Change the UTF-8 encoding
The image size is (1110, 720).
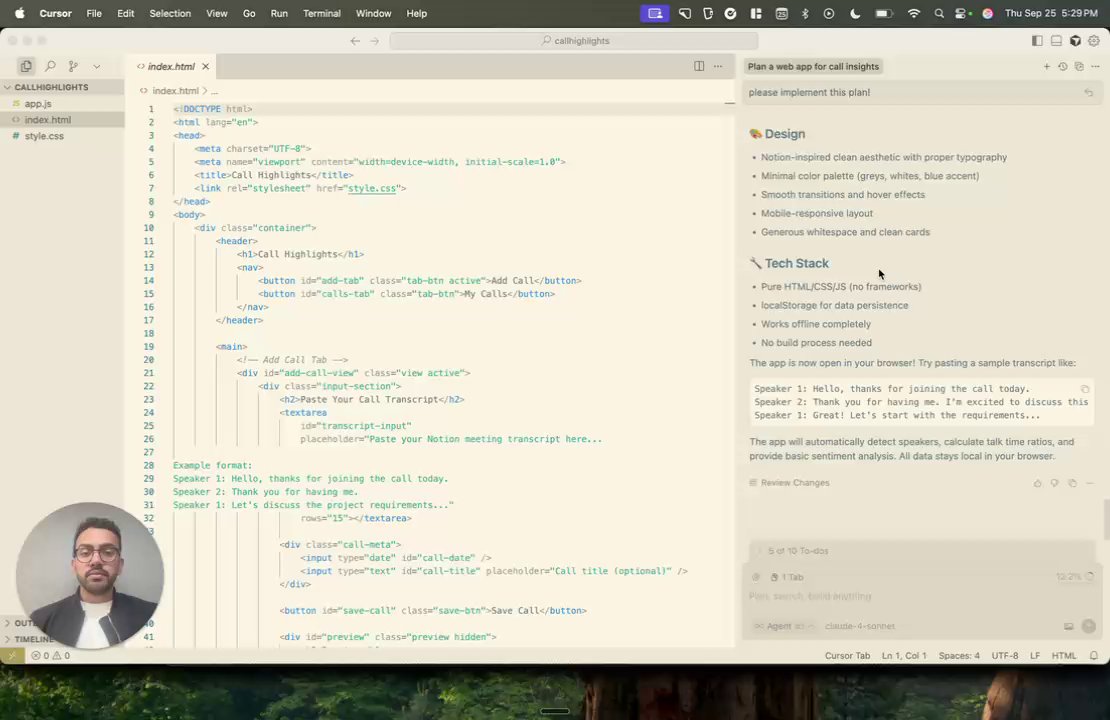tap(1005, 656)
